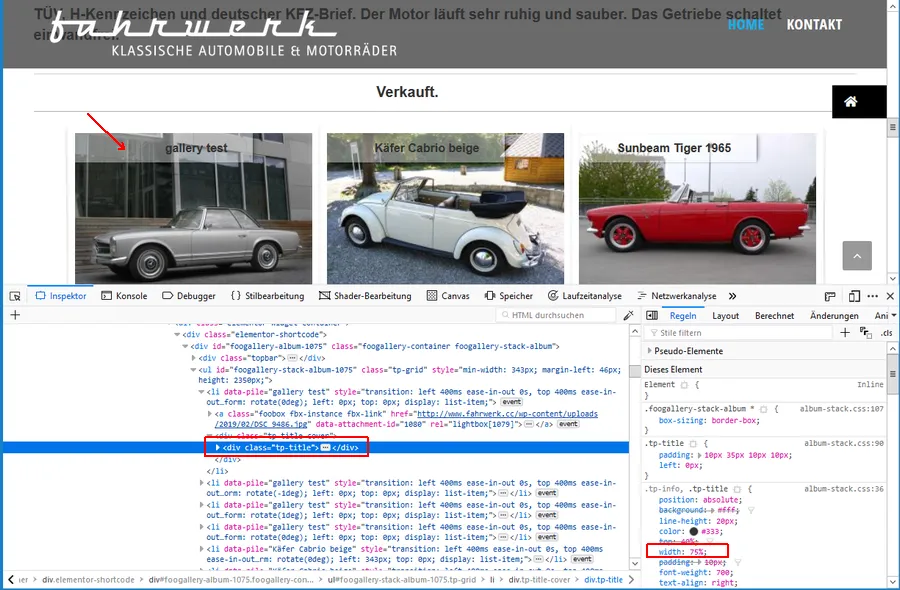
Task: Go to the HOME link in site header
Action: pyautogui.click(x=746, y=25)
